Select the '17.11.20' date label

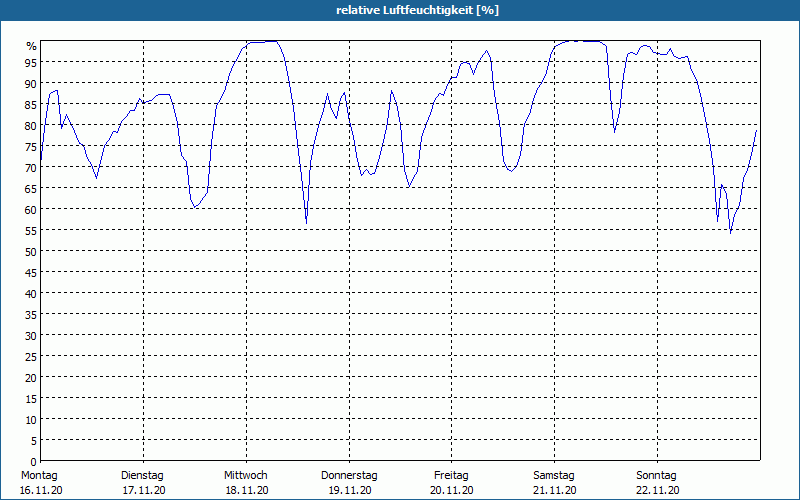coord(144,491)
